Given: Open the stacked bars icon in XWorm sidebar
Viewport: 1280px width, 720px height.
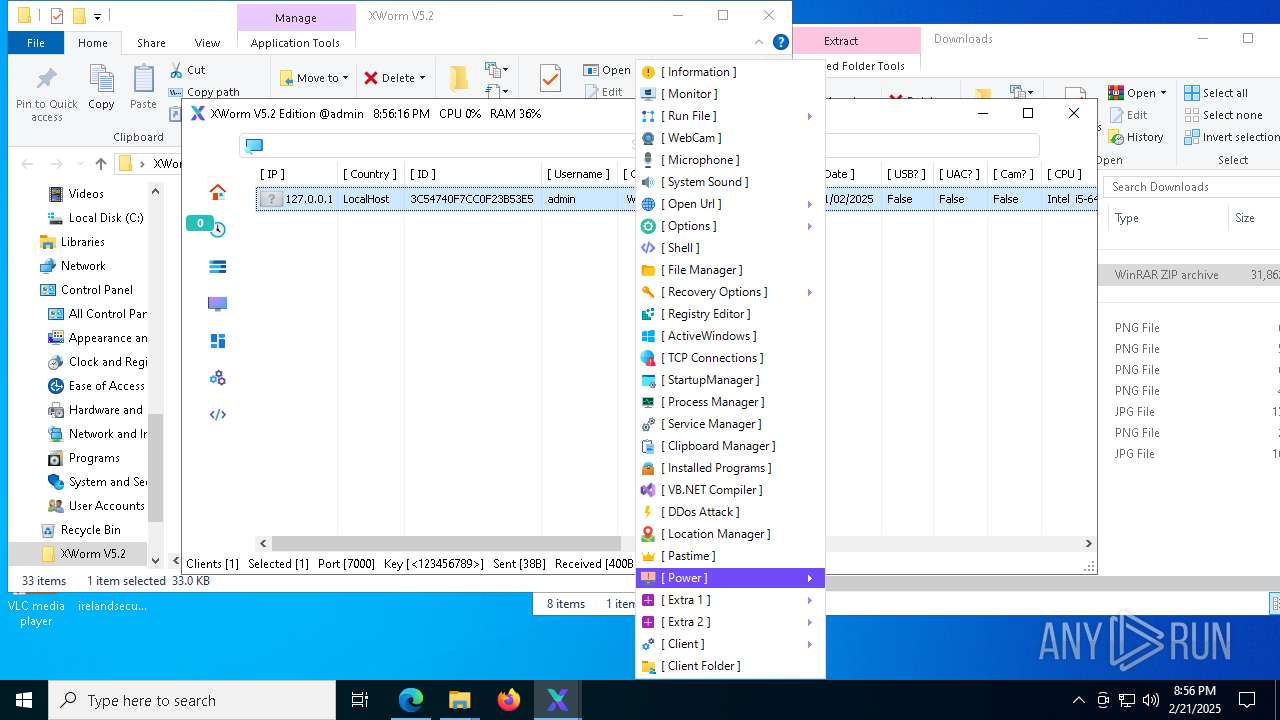Looking at the screenshot, I should pos(217,267).
